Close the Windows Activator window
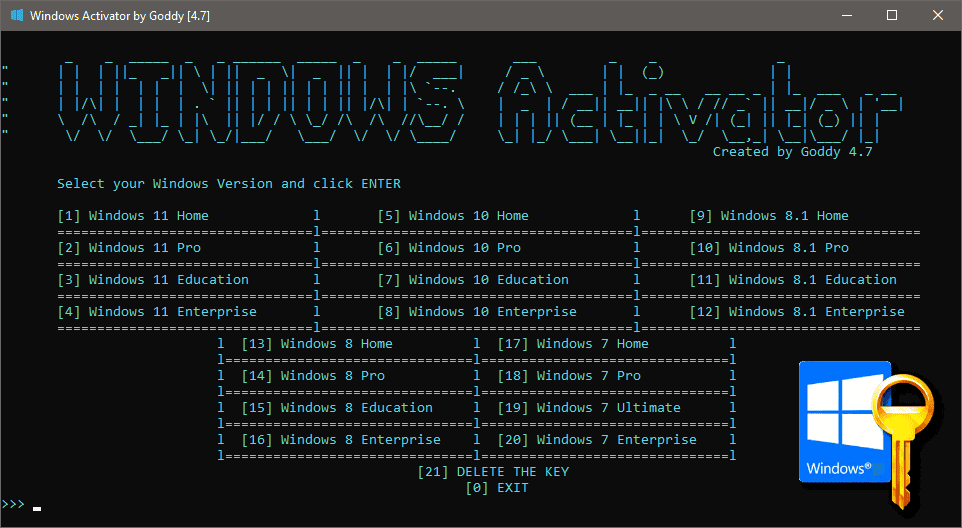Viewport: 962px width, 528px height. pos(937,15)
